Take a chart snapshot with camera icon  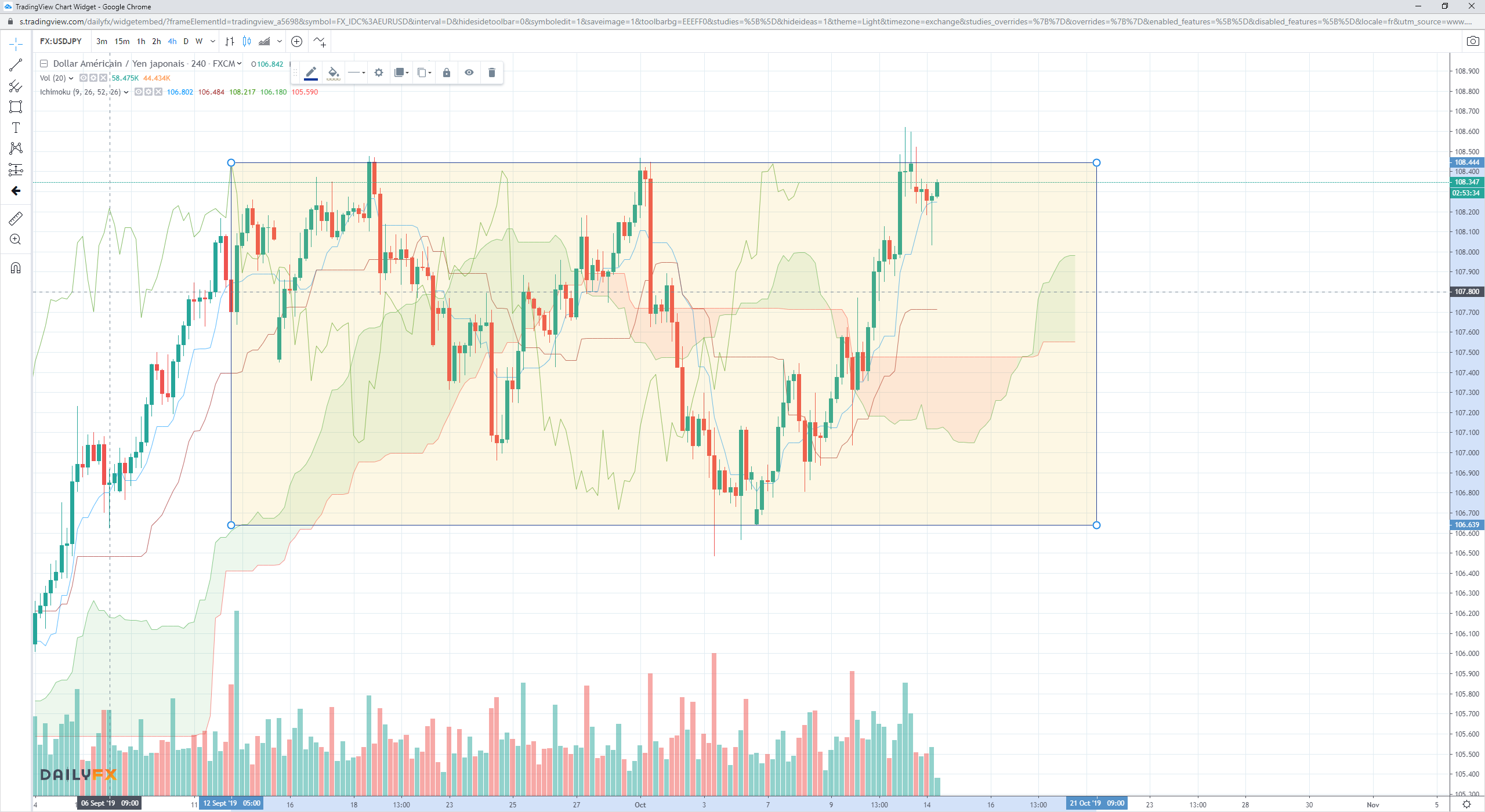pyautogui.click(x=1472, y=41)
